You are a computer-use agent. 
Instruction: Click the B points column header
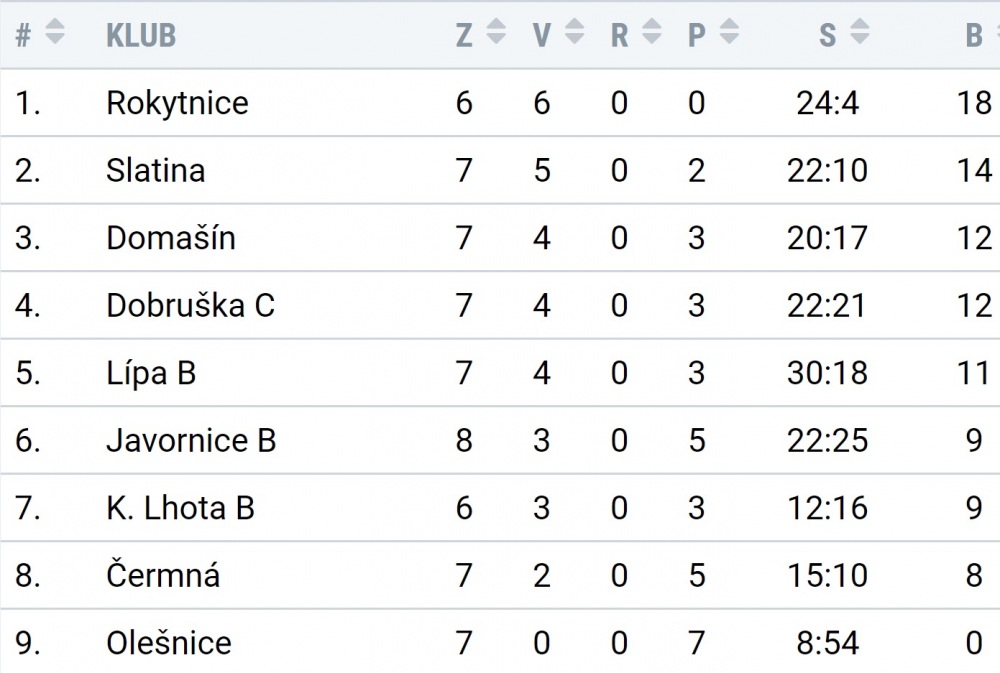click(x=974, y=35)
